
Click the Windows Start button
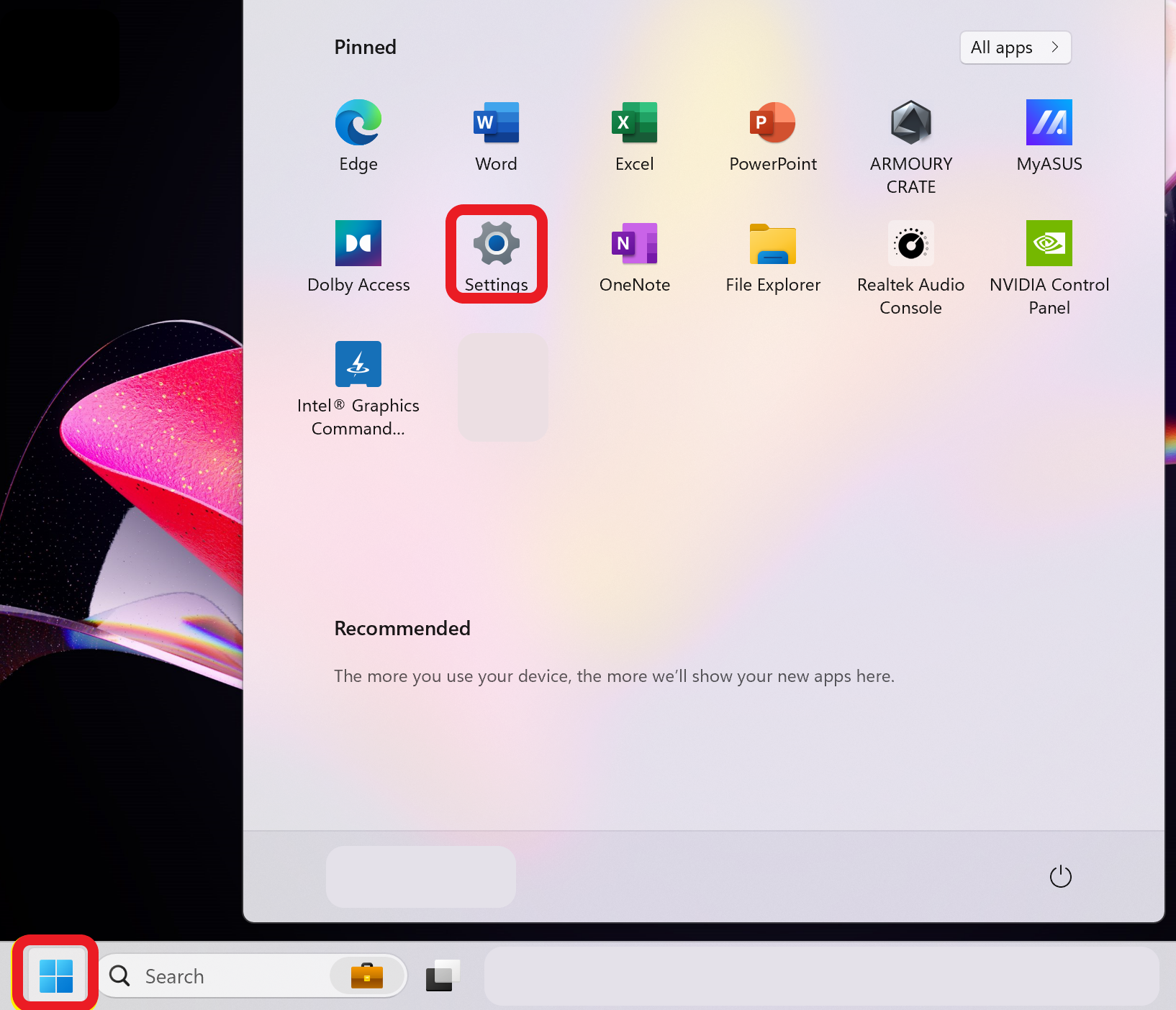56,975
